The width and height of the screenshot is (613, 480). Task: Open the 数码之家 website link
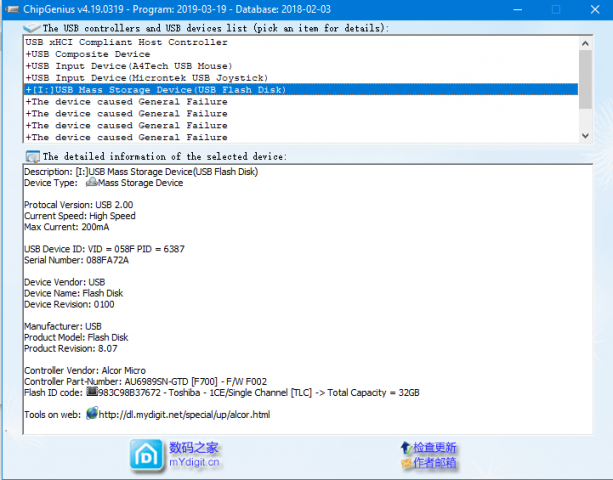[x=194, y=447]
